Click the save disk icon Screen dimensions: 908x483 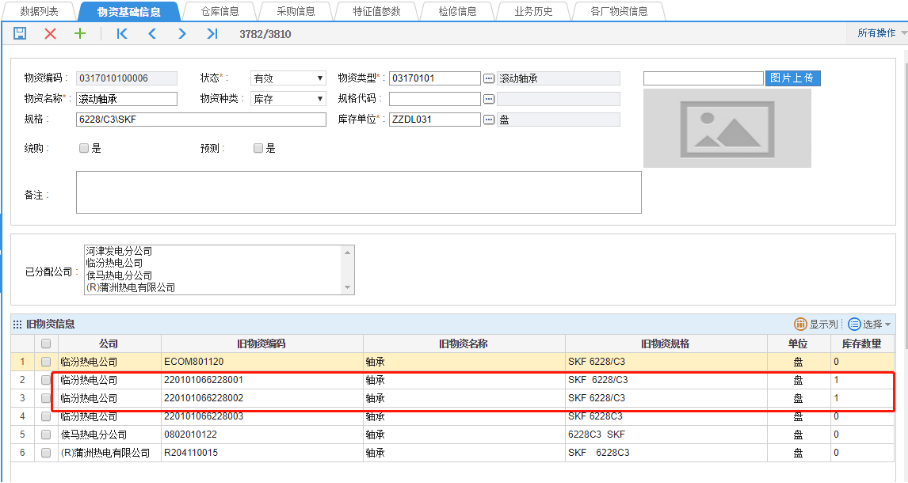click(20, 34)
